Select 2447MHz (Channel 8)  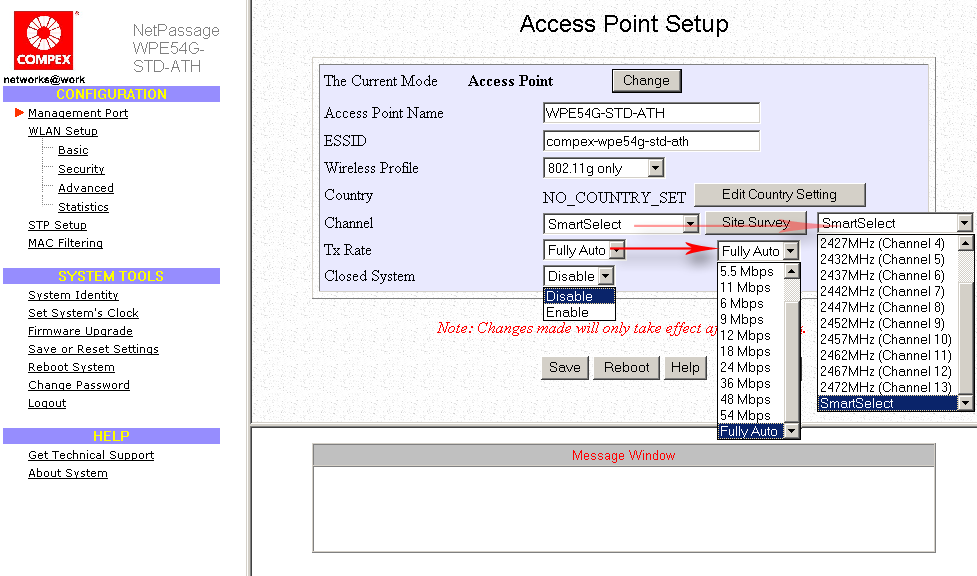click(x=887, y=307)
